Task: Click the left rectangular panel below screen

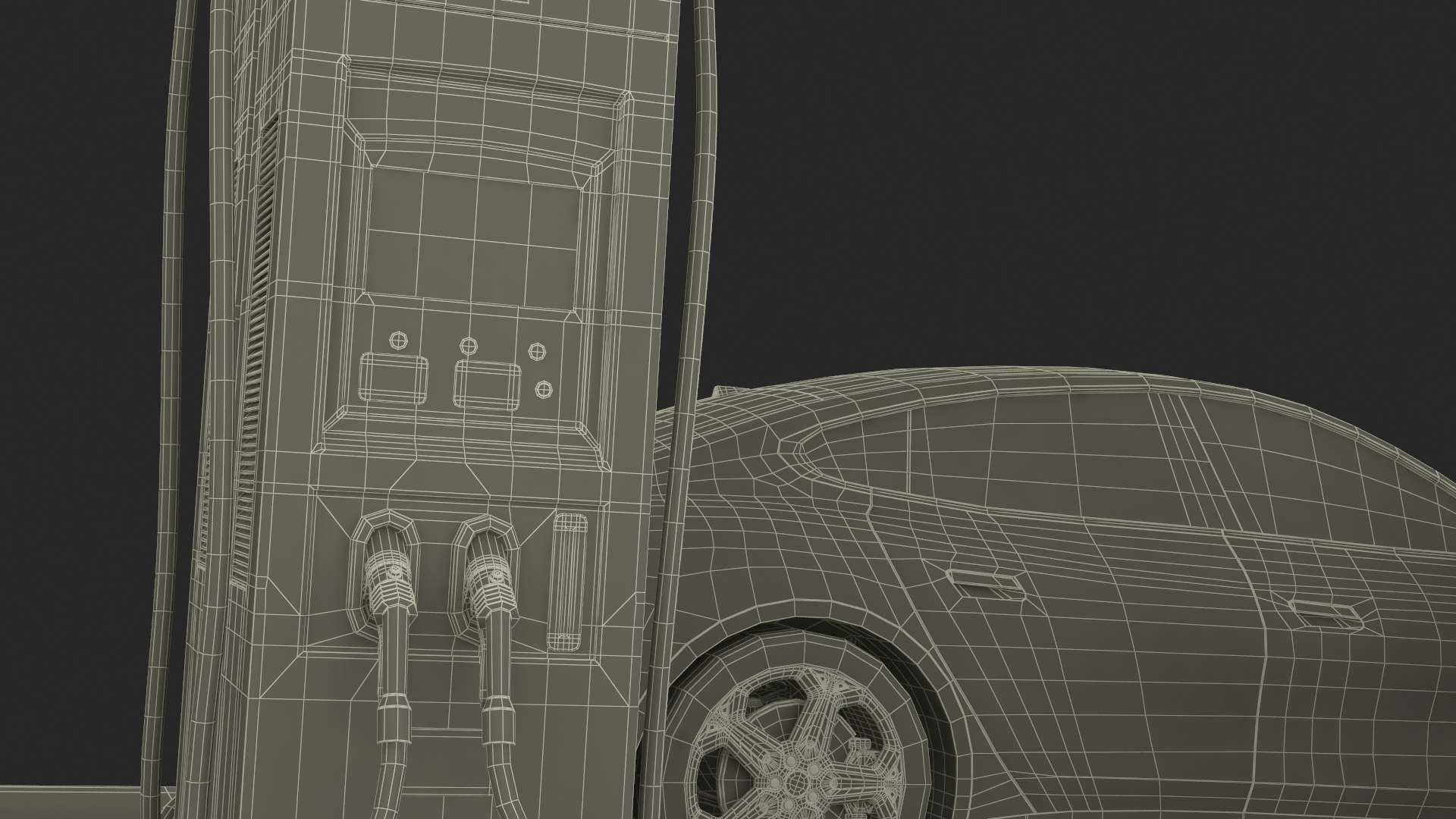Action: coord(393,378)
